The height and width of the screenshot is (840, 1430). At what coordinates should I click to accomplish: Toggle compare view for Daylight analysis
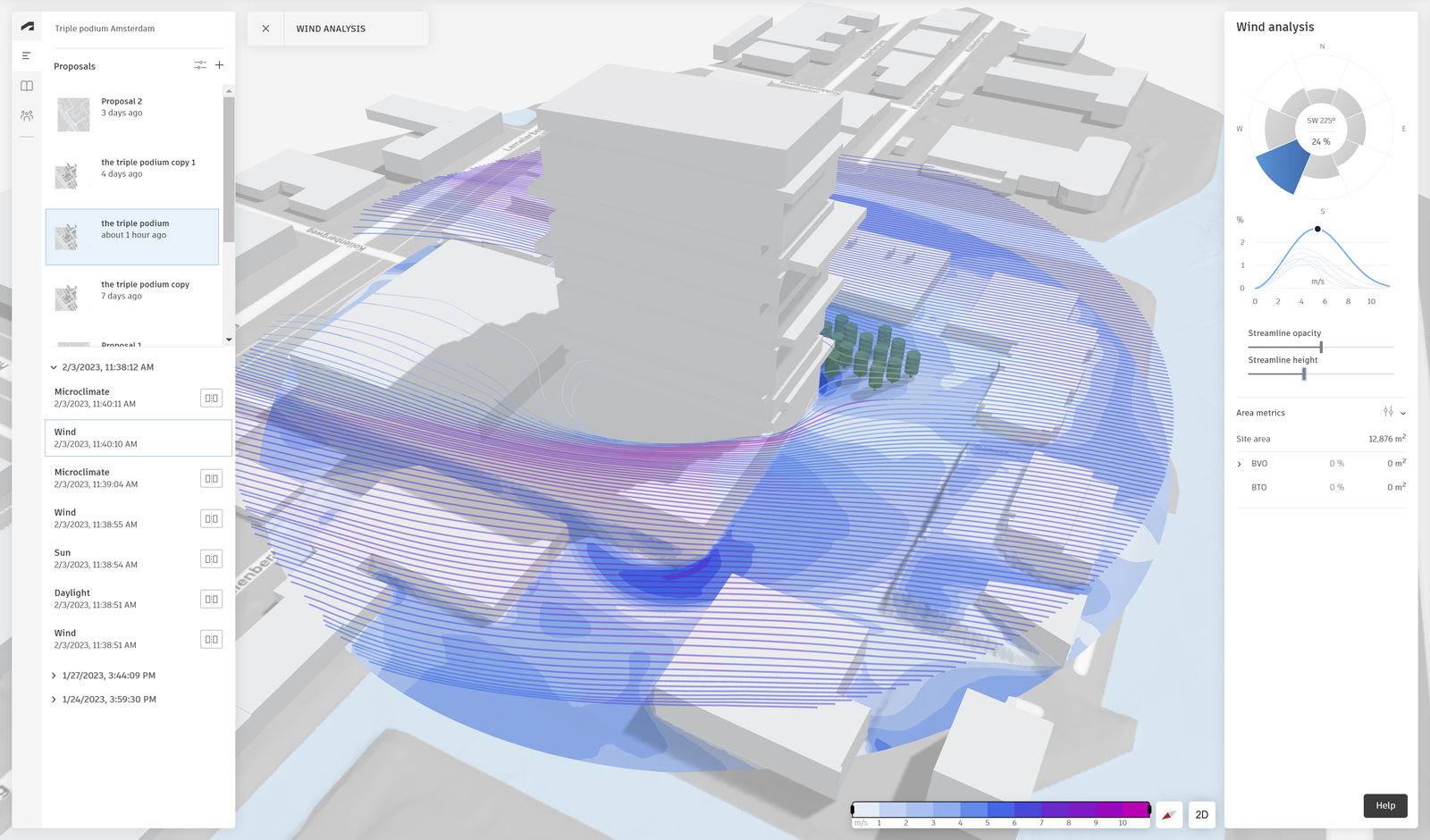coord(211,598)
